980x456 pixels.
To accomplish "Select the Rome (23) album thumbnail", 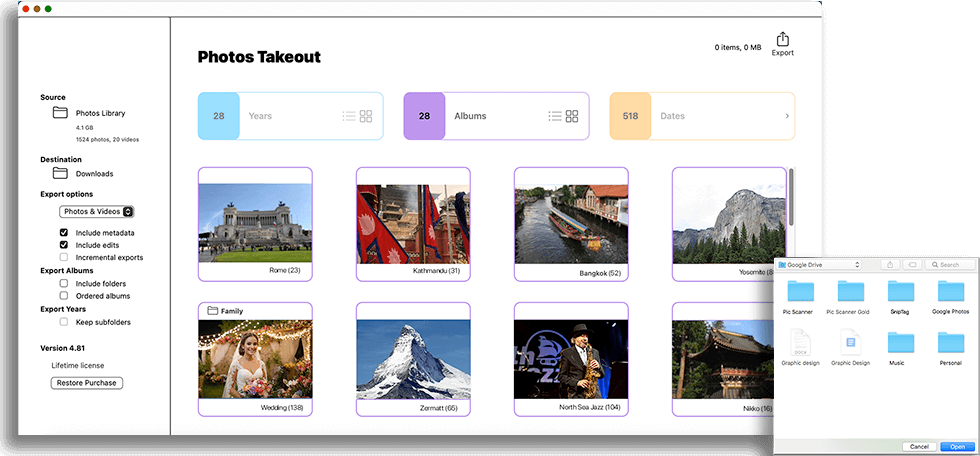I will coord(255,223).
